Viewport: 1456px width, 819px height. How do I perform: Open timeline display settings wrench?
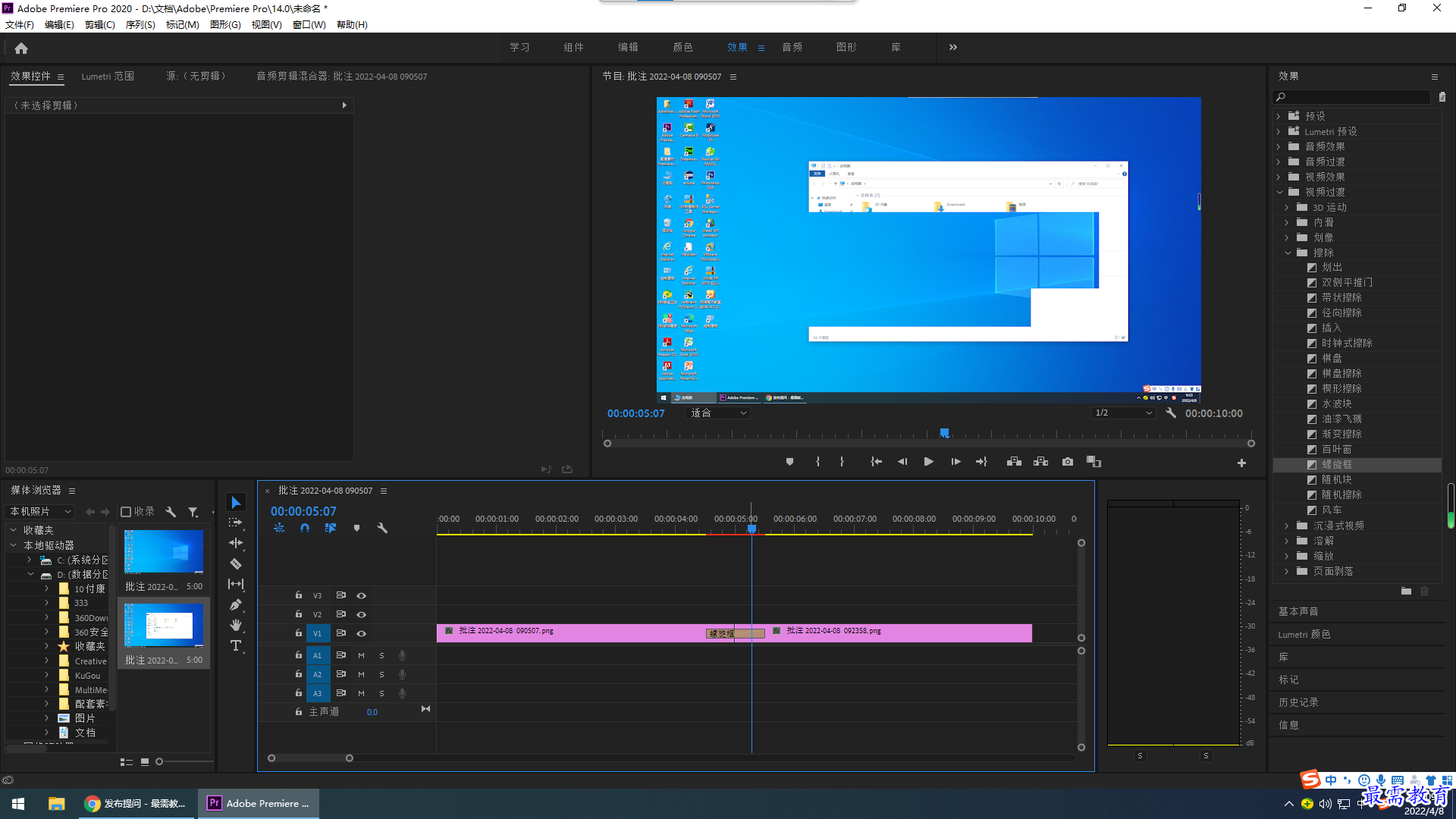(382, 528)
